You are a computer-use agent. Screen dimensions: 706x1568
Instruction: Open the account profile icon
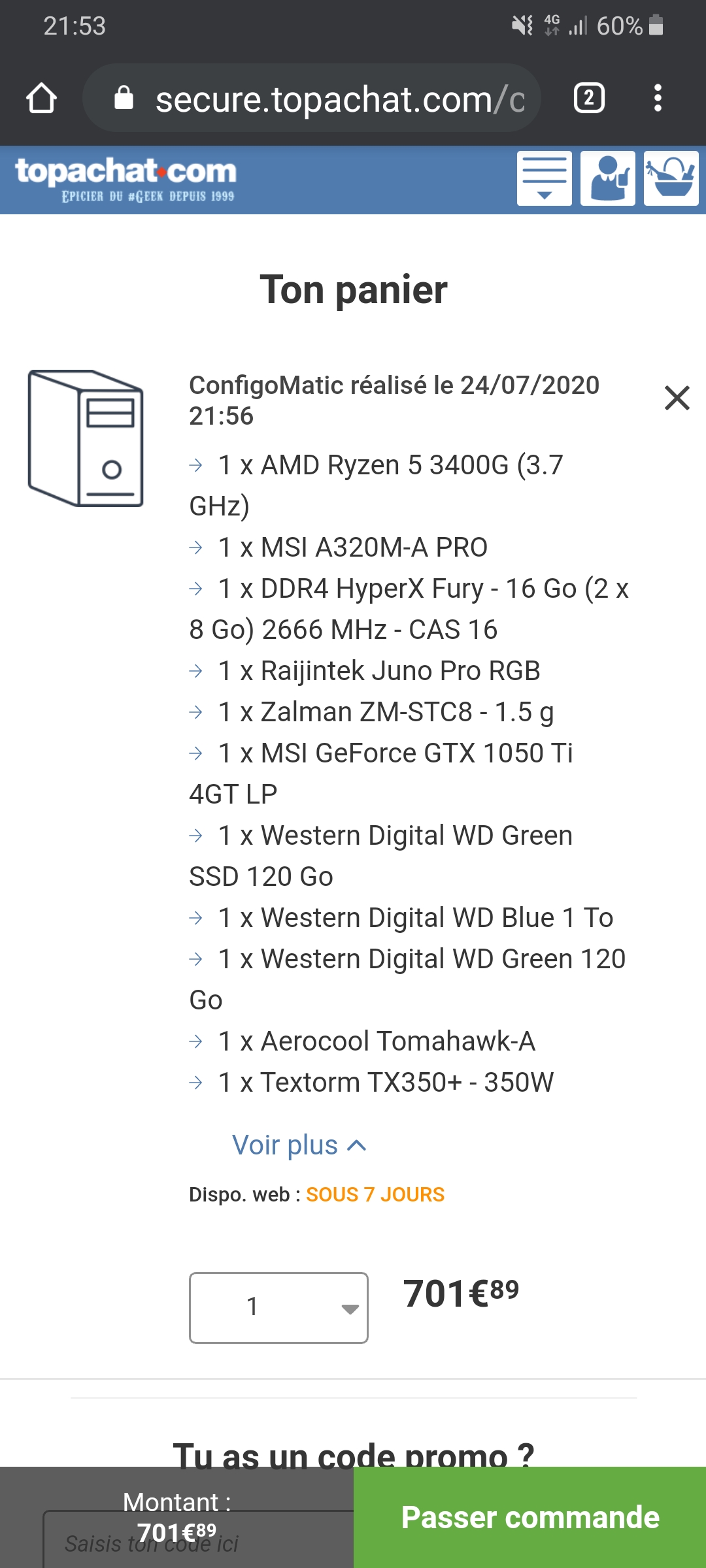(x=607, y=178)
